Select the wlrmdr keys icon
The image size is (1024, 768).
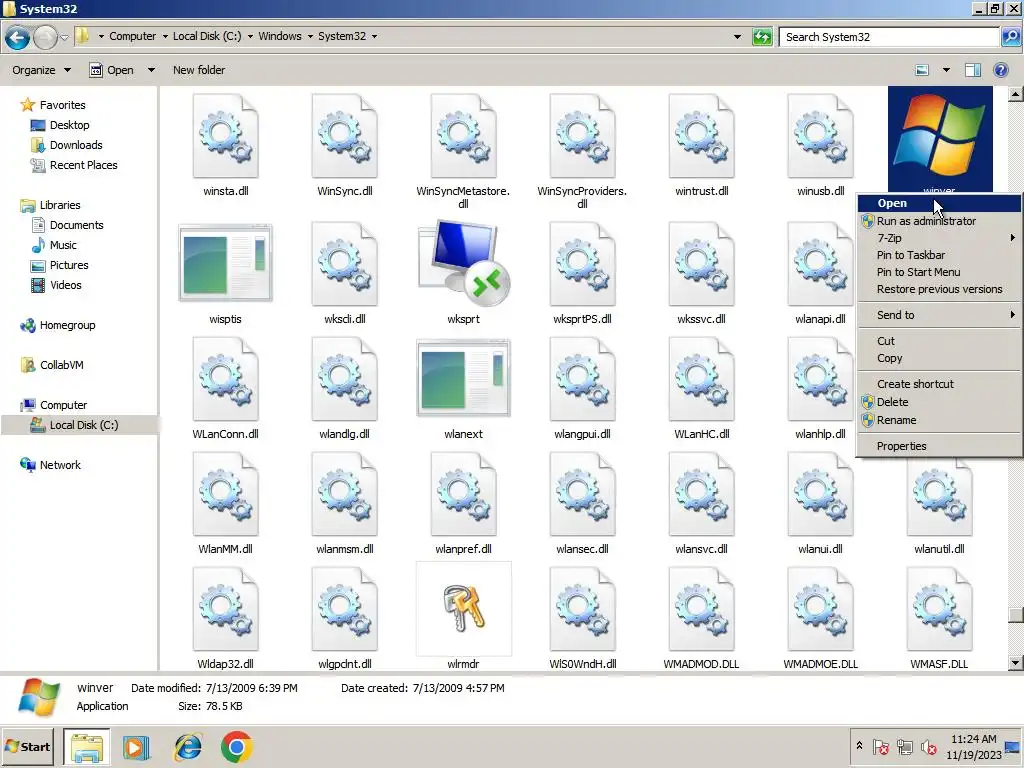[x=463, y=608]
